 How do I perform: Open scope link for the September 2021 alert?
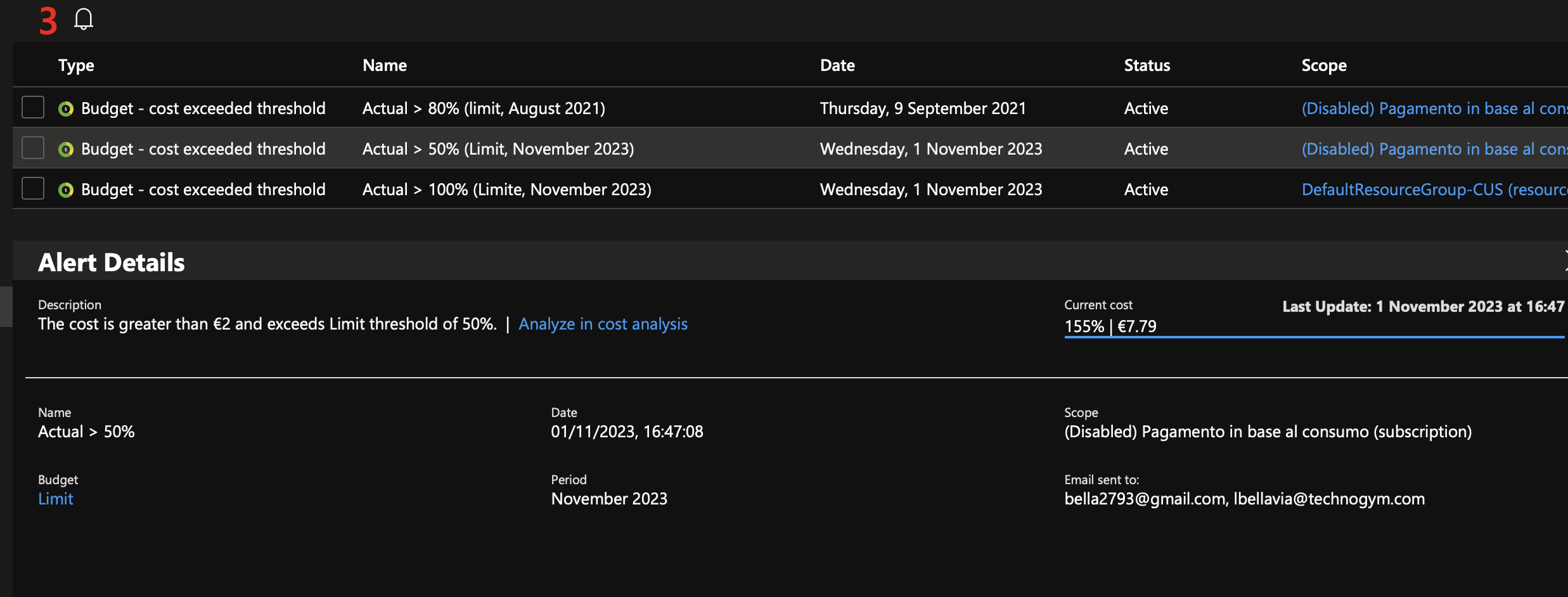pyautogui.click(x=1432, y=108)
